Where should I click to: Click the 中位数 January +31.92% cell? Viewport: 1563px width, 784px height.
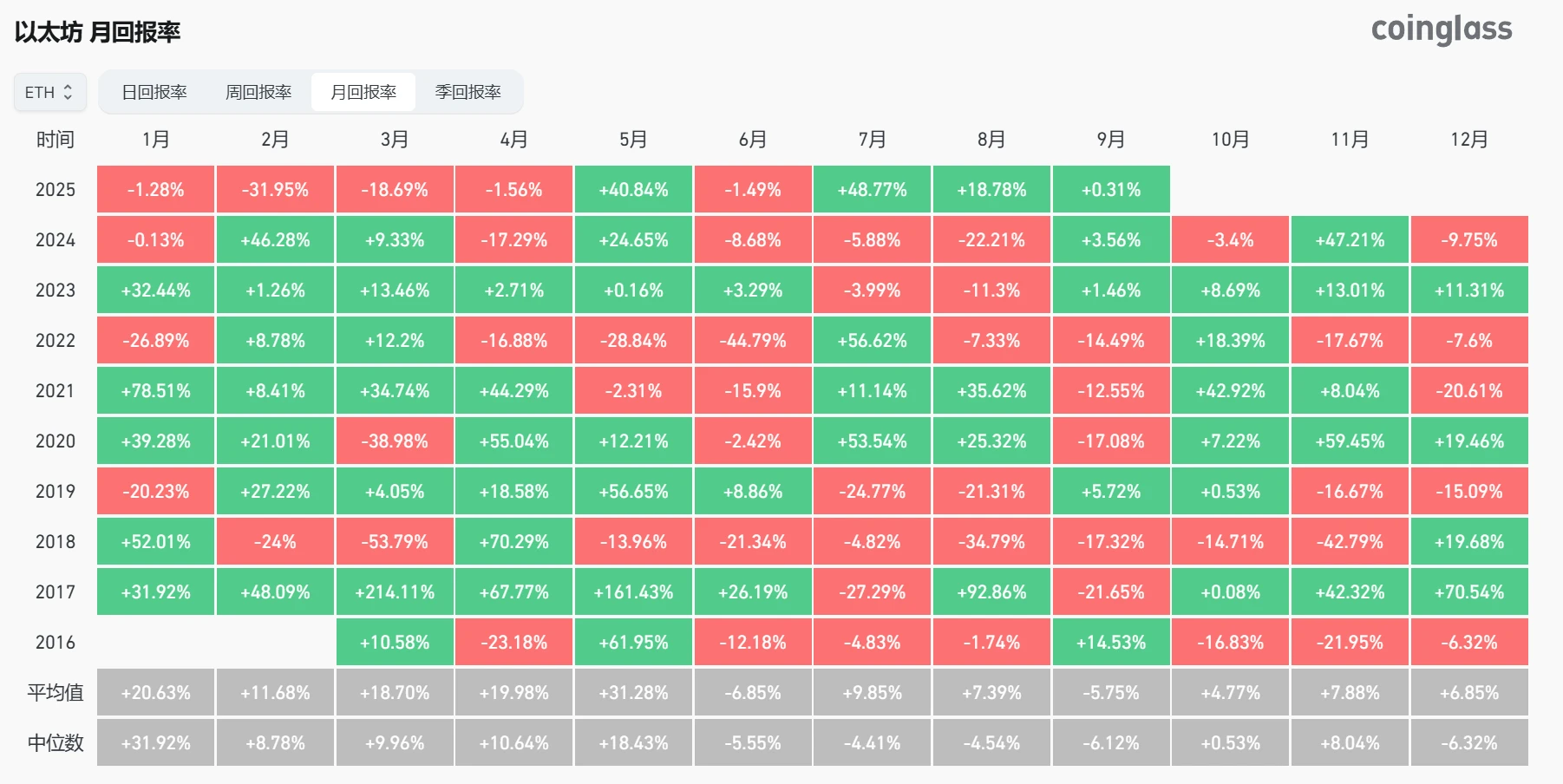coord(156,743)
